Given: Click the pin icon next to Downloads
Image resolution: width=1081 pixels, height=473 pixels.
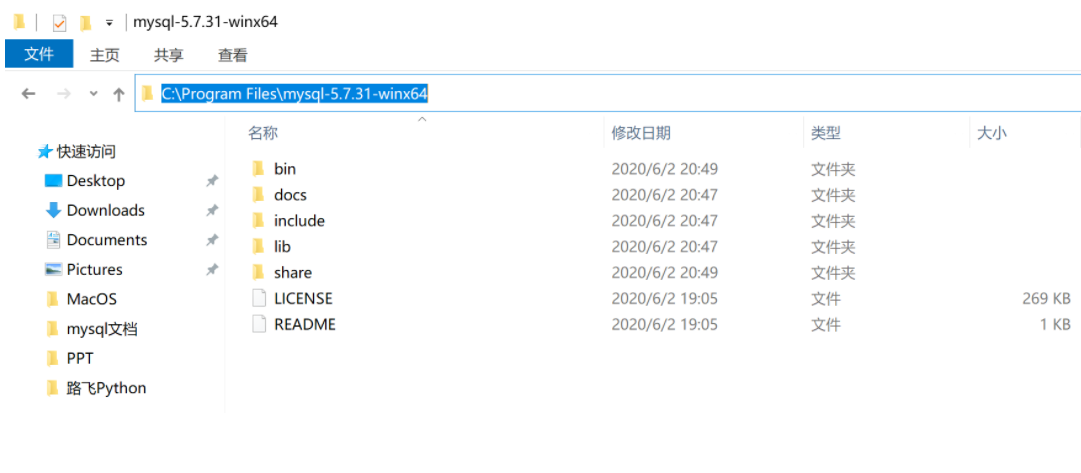Looking at the screenshot, I should (x=212, y=210).
